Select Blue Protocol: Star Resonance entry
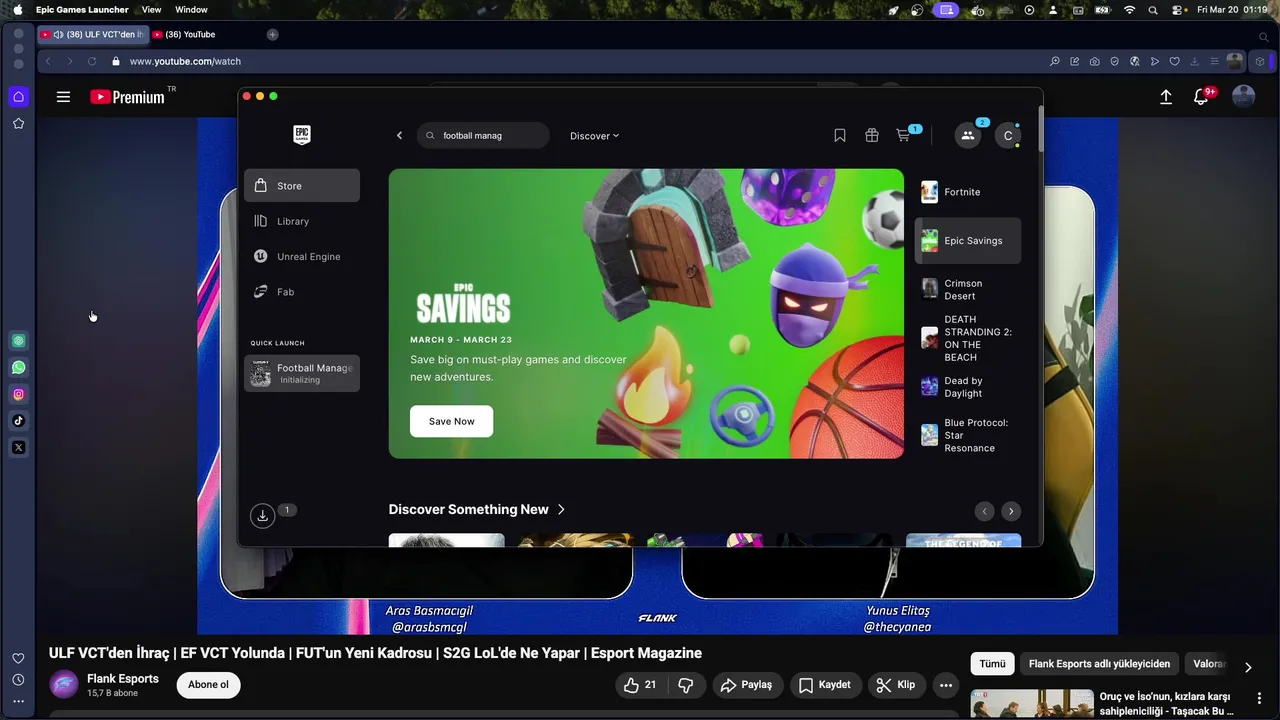Screen dimensions: 1280x720 [x=968, y=435]
